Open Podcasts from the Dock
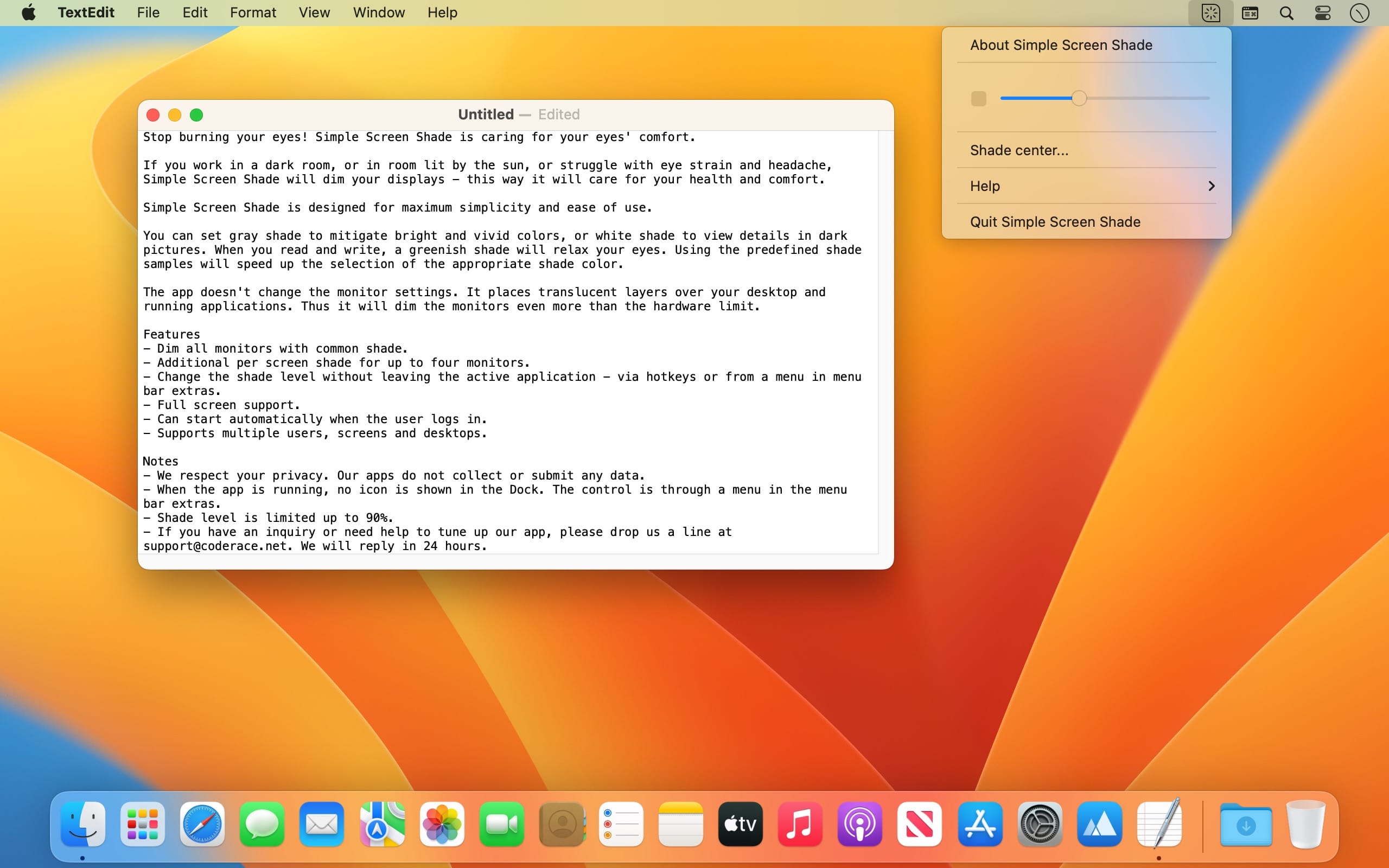The width and height of the screenshot is (1389, 868). 860,824
